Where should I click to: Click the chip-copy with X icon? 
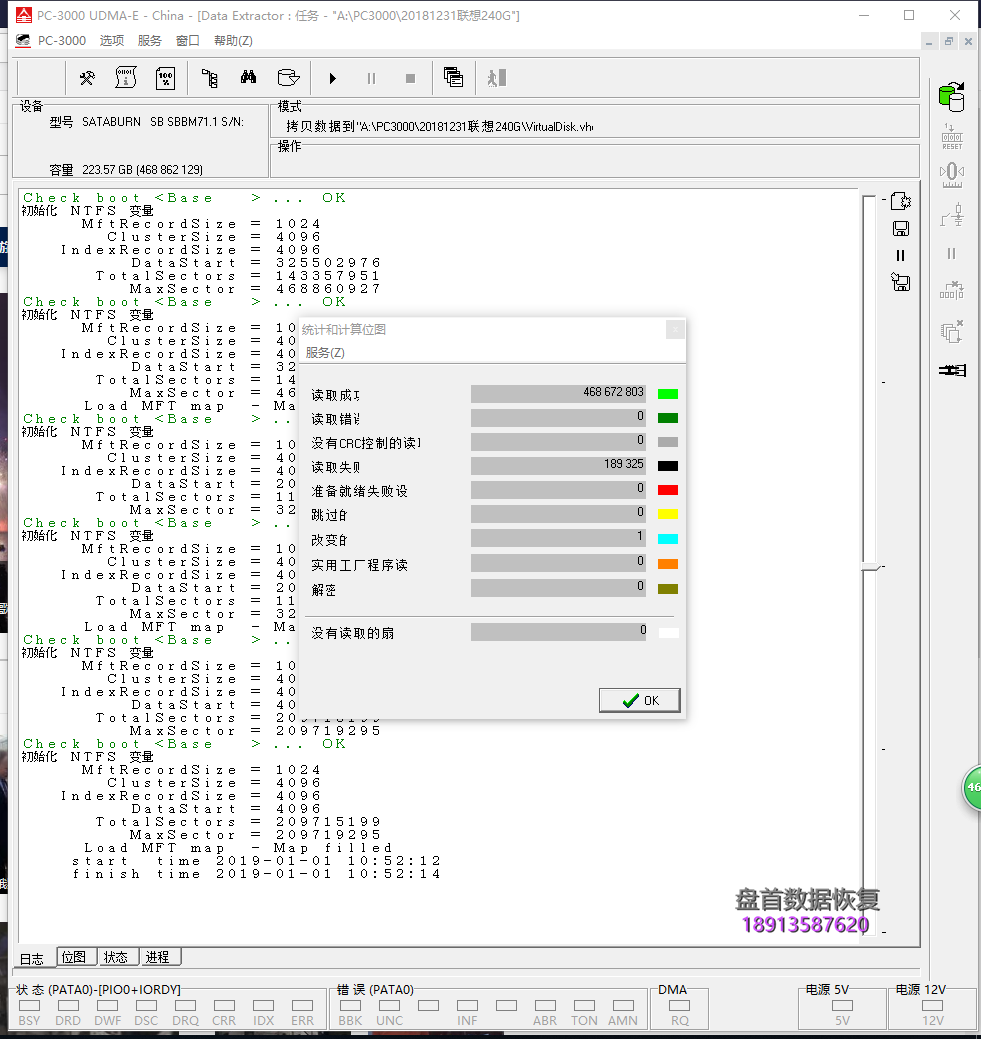(952, 331)
